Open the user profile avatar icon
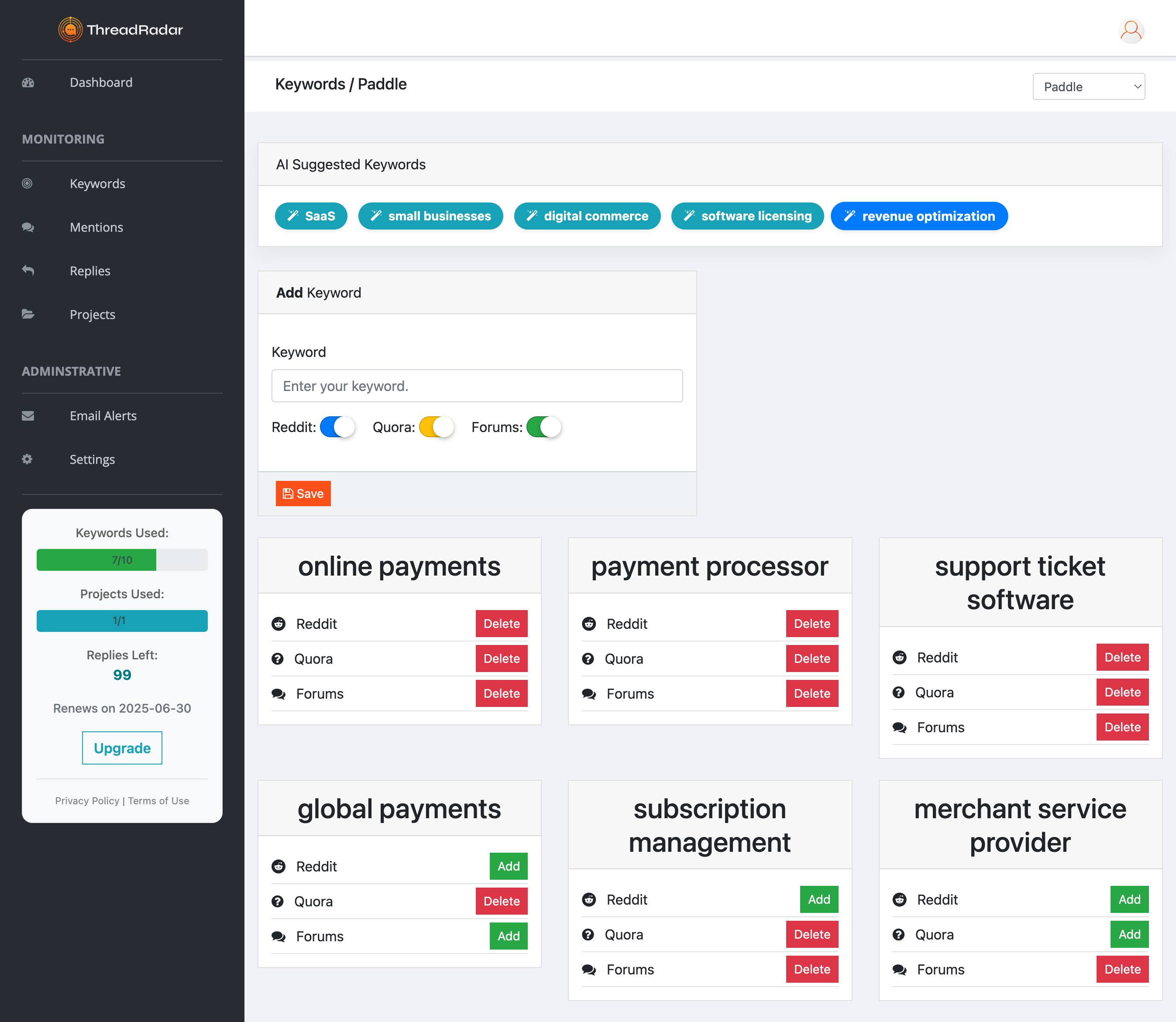 click(1131, 31)
